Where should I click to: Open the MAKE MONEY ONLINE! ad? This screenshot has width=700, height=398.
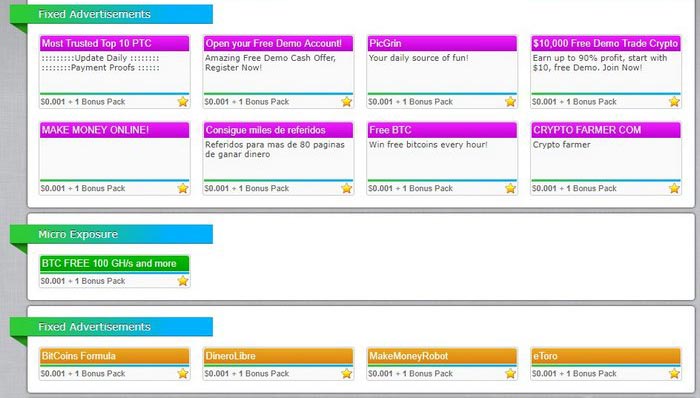pyautogui.click(x=114, y=130)
